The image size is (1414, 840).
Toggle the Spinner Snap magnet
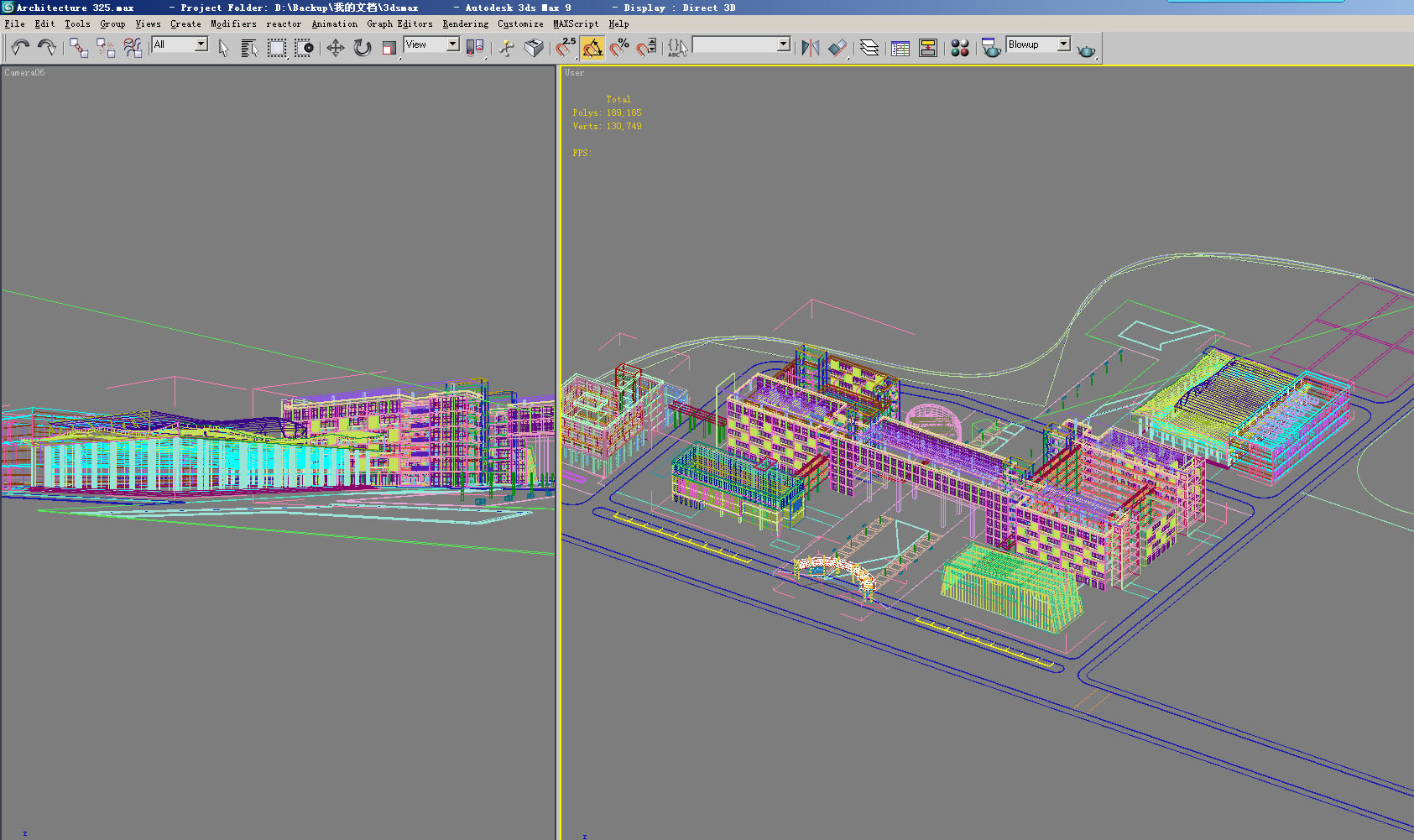(x=646, y=48)
